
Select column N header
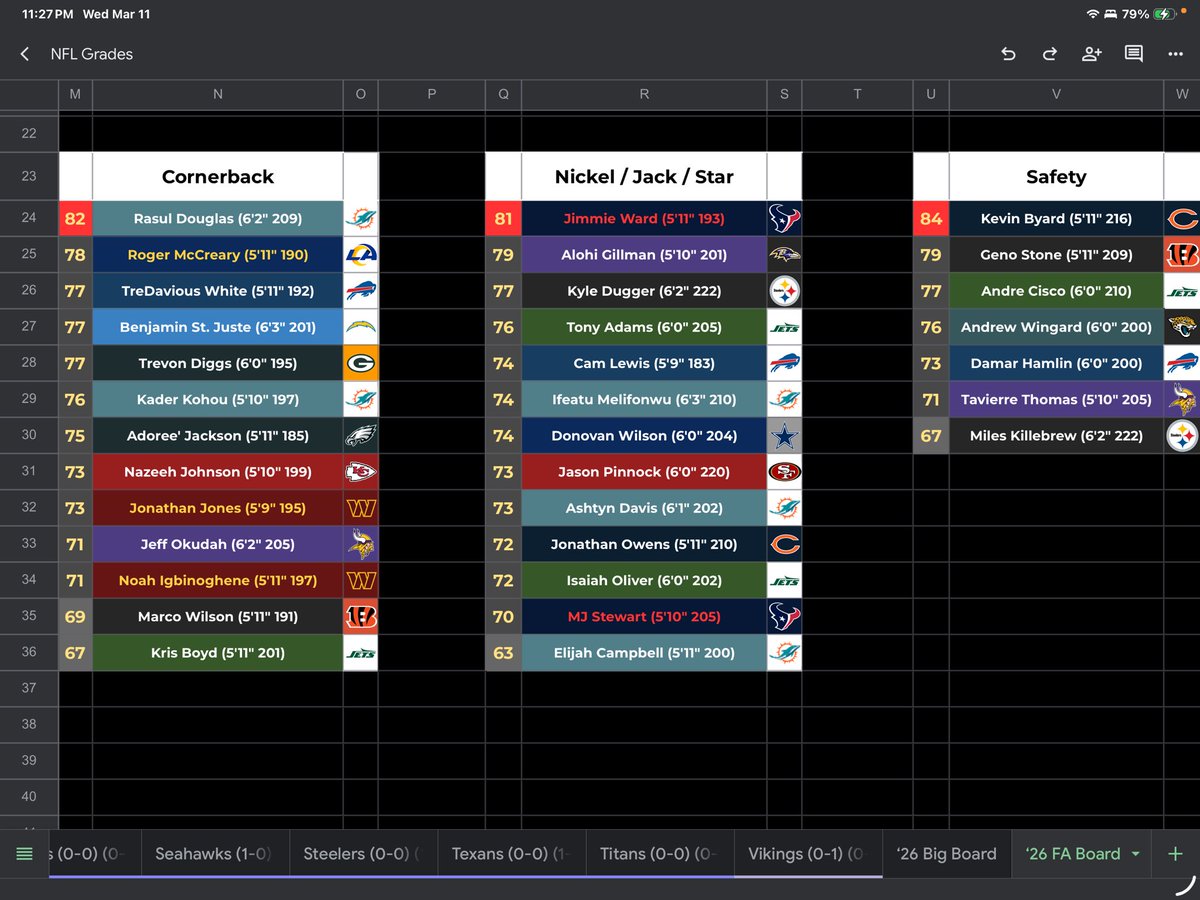[x=218, y=94]
